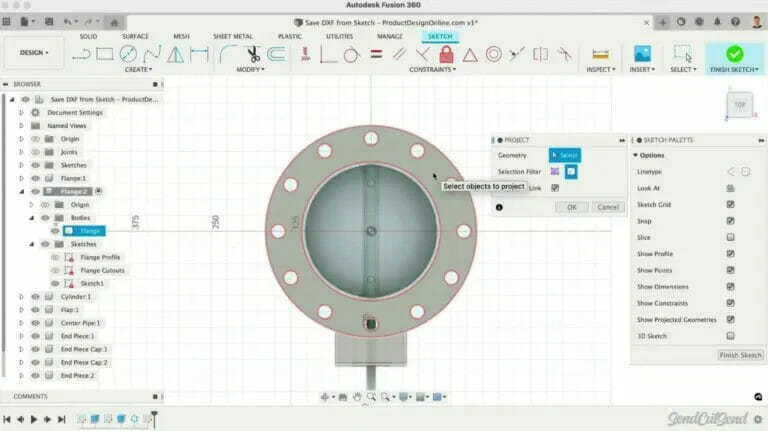
Task: Open the Inspect measure ruler tool
Action: (x=600, y=54)
